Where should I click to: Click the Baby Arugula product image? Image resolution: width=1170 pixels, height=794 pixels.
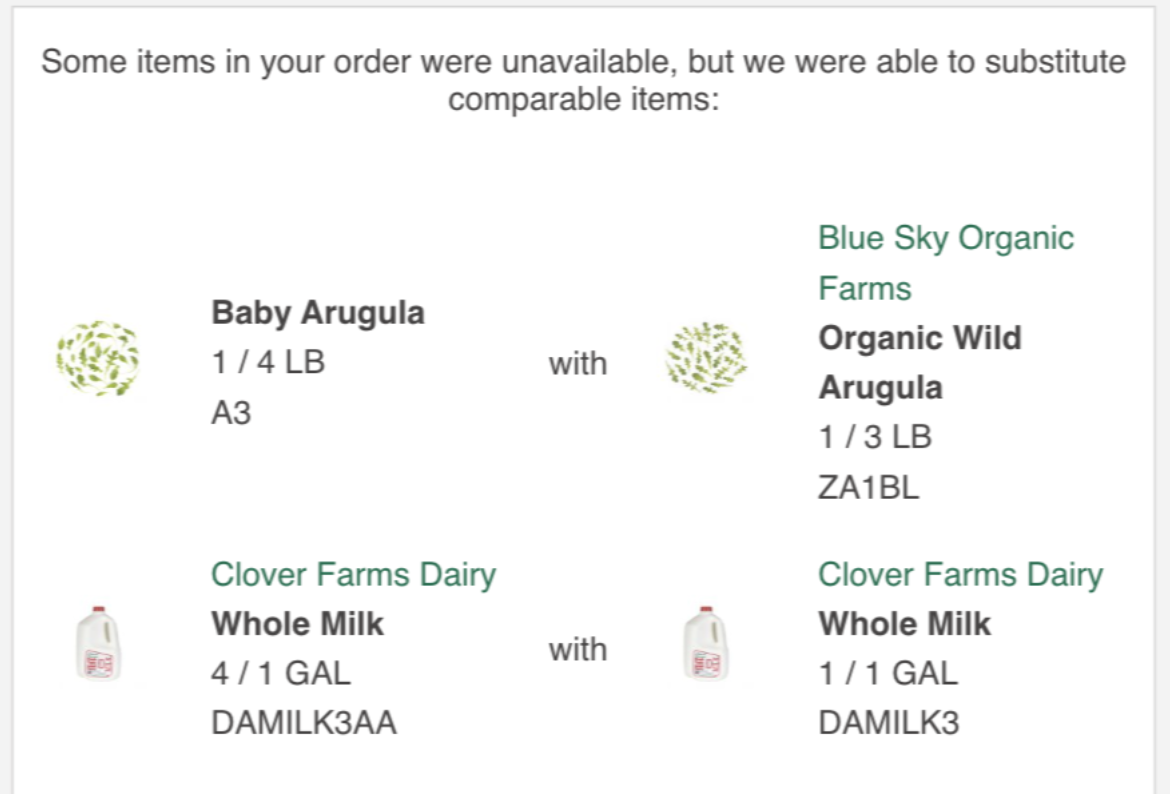point(98,358)
